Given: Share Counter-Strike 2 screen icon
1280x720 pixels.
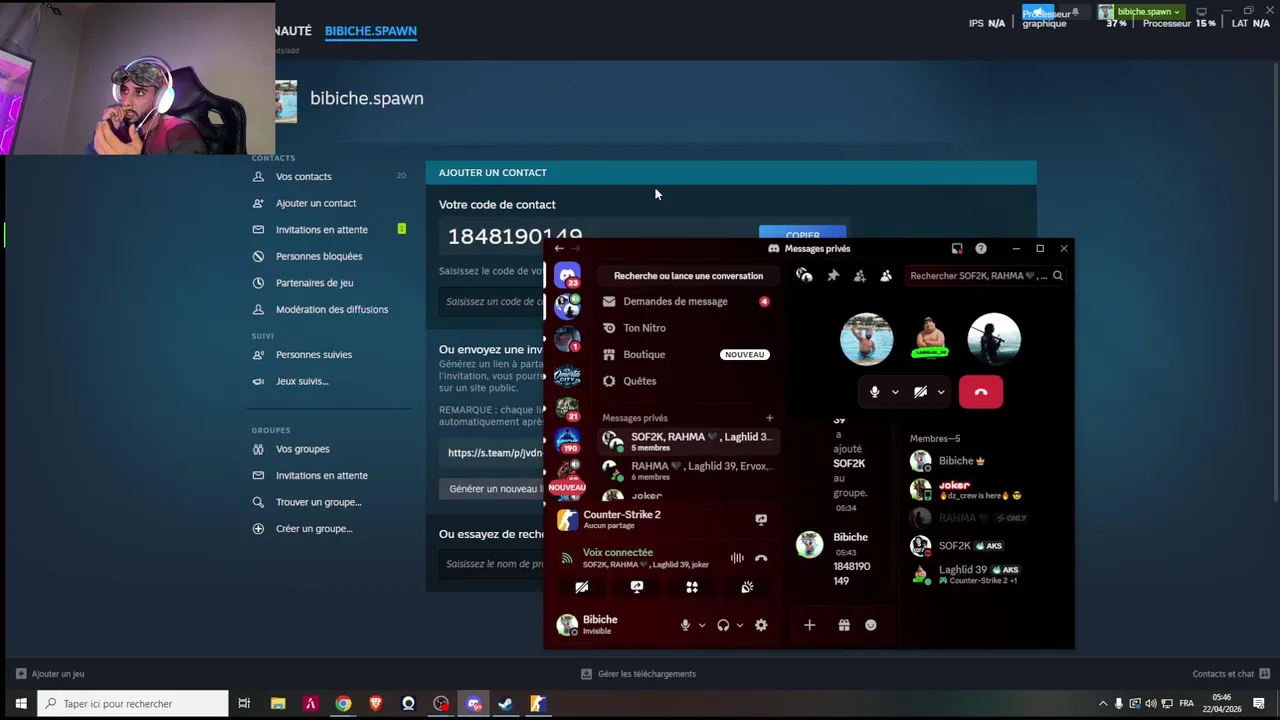Looking at the screenshot, I should coord(761,520).
